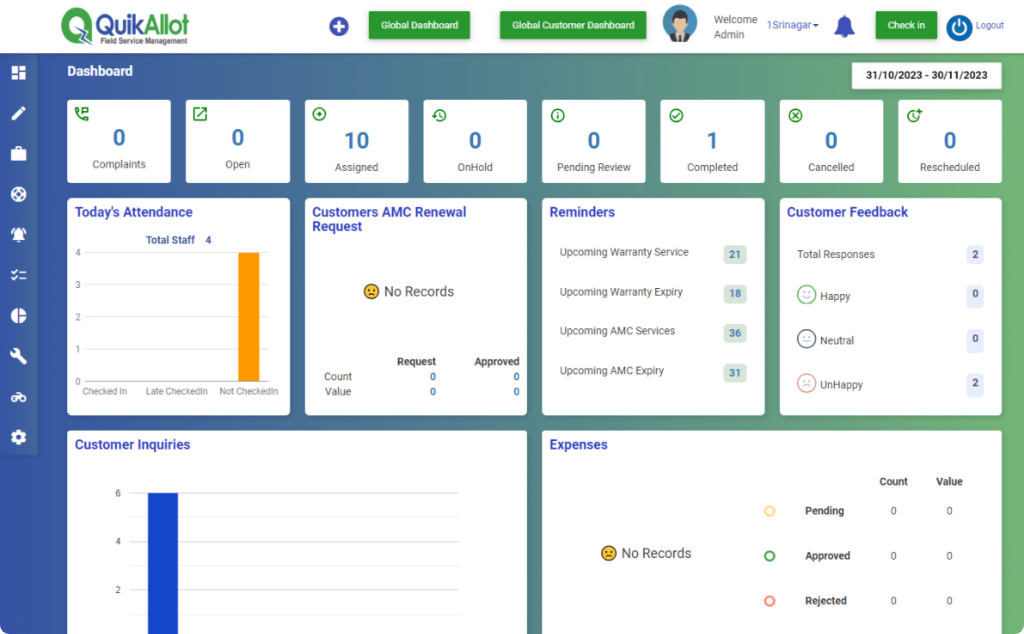Open the Completed count card
This screenshot has height=634, width=1024.
coord(712,141)
